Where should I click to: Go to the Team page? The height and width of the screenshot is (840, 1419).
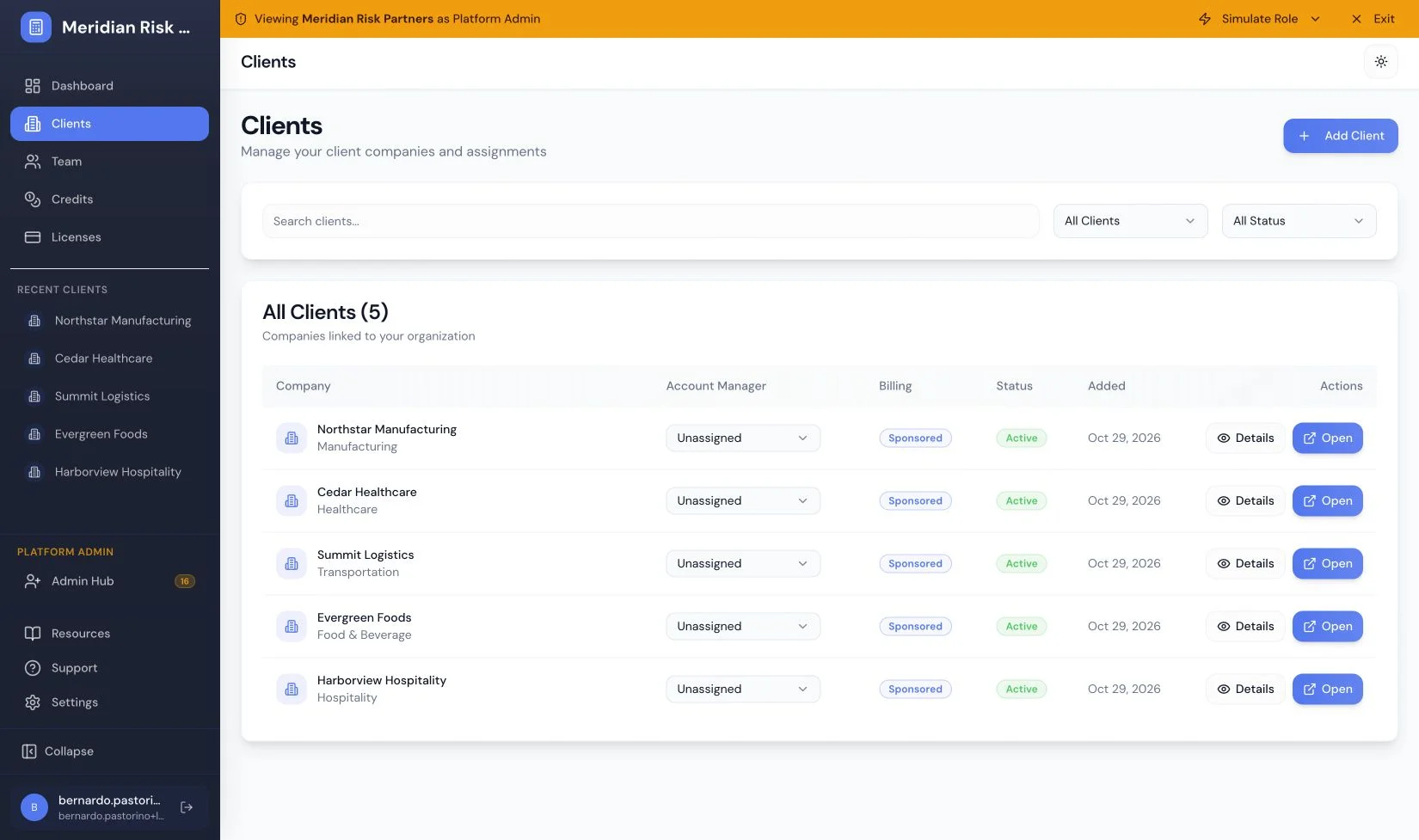coord(109,162)
